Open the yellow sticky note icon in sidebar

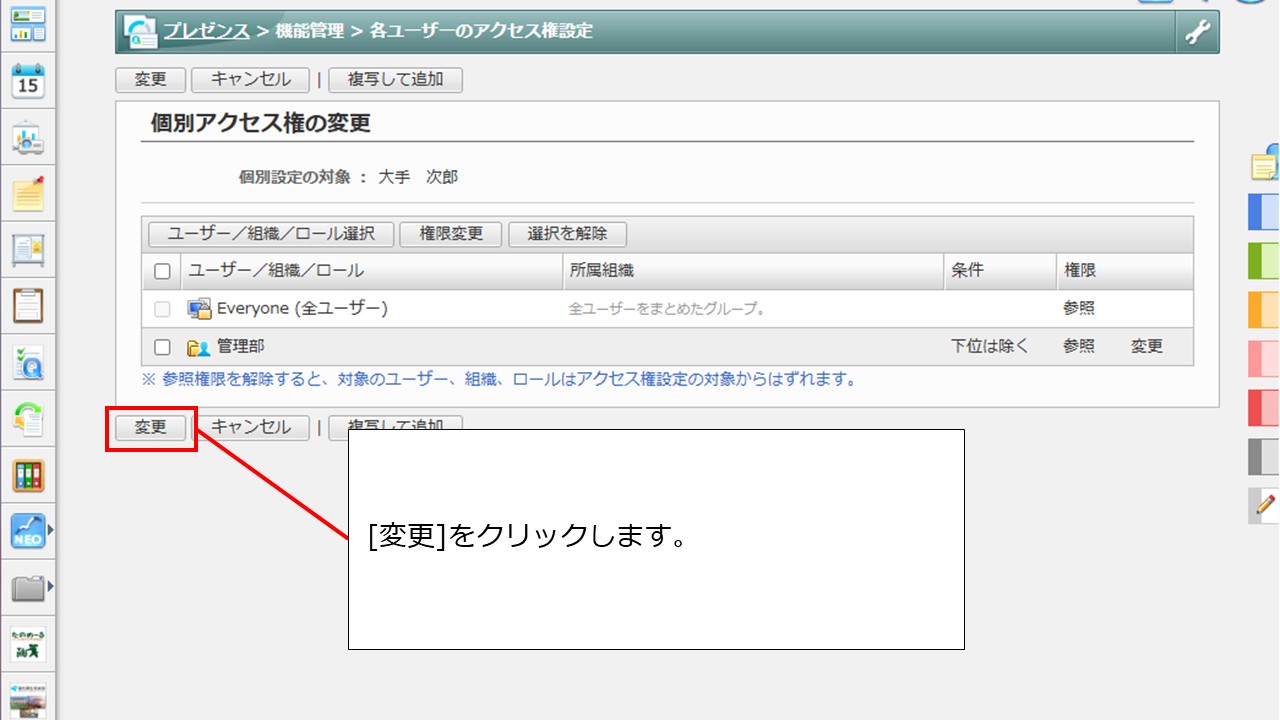click(28, 194)
